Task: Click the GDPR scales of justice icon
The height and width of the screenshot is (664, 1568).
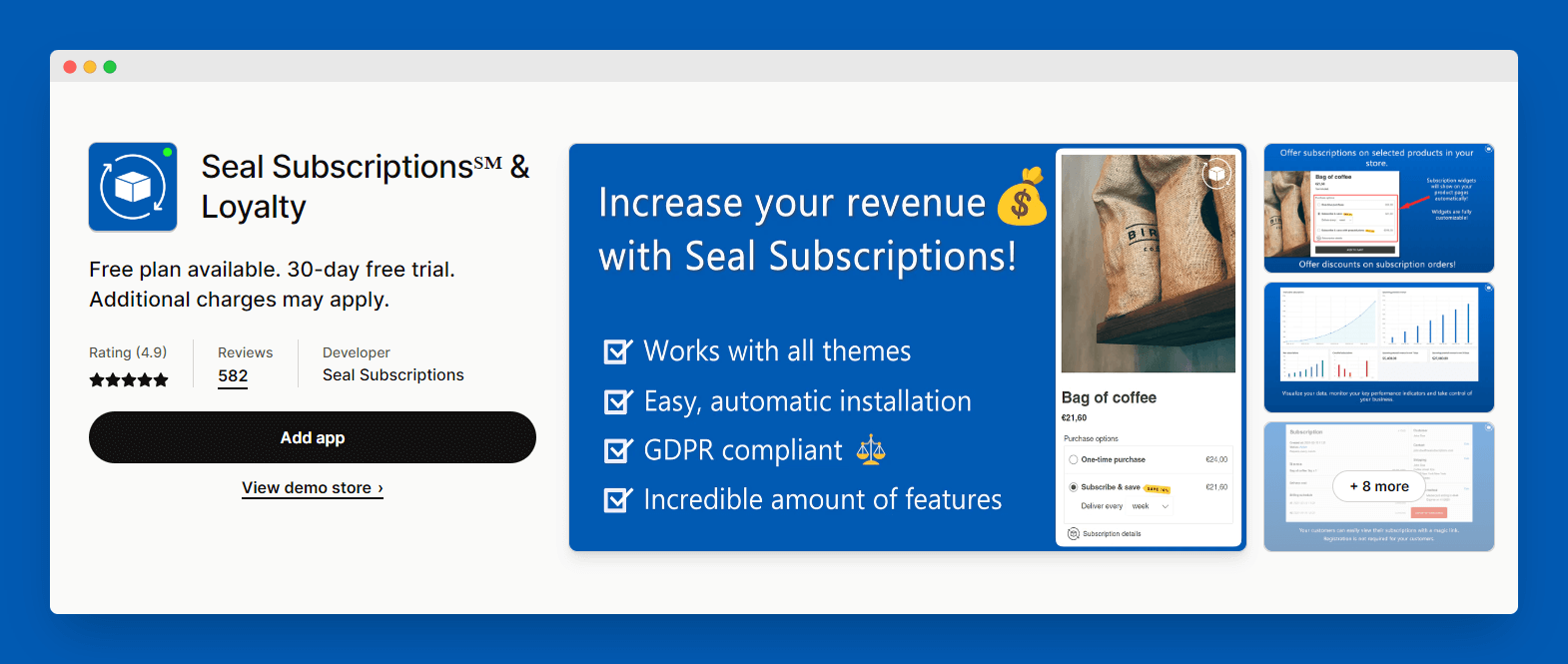Action: tap(871, 450)
